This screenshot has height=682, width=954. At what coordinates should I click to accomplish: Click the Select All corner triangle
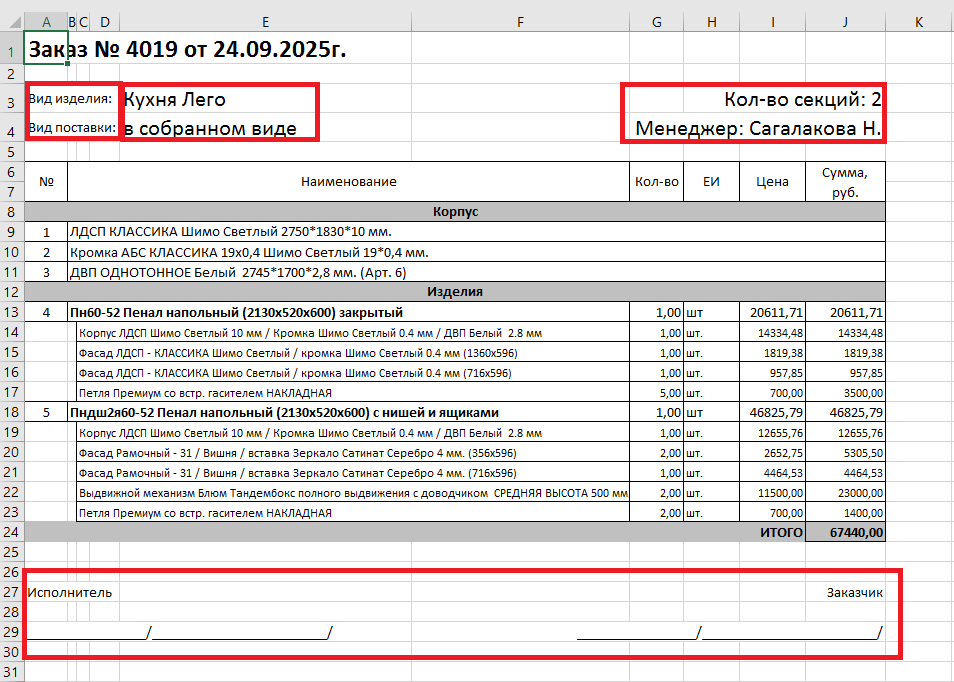point(12,22)
